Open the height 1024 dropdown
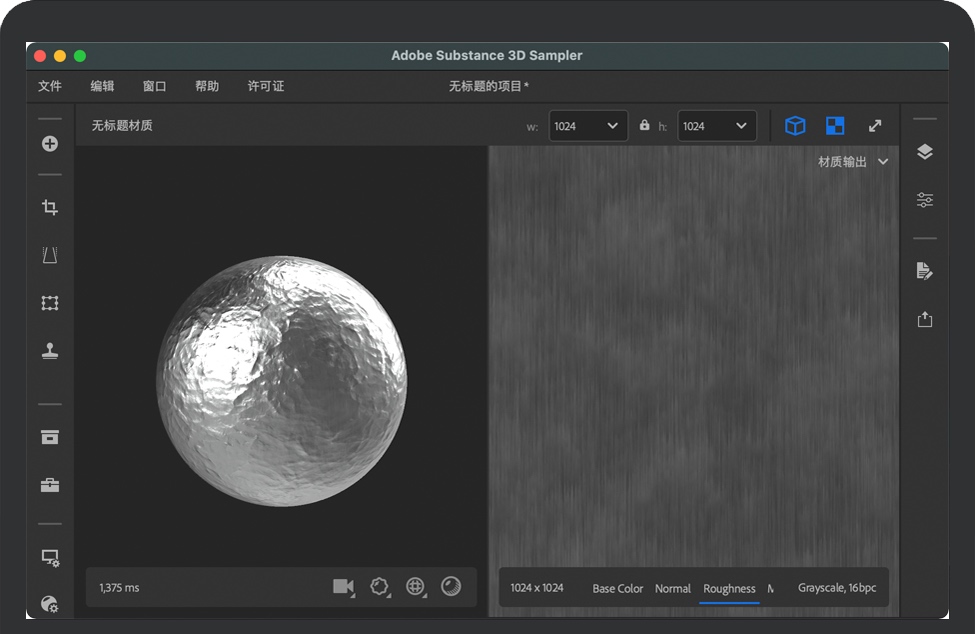 point(717,126)
